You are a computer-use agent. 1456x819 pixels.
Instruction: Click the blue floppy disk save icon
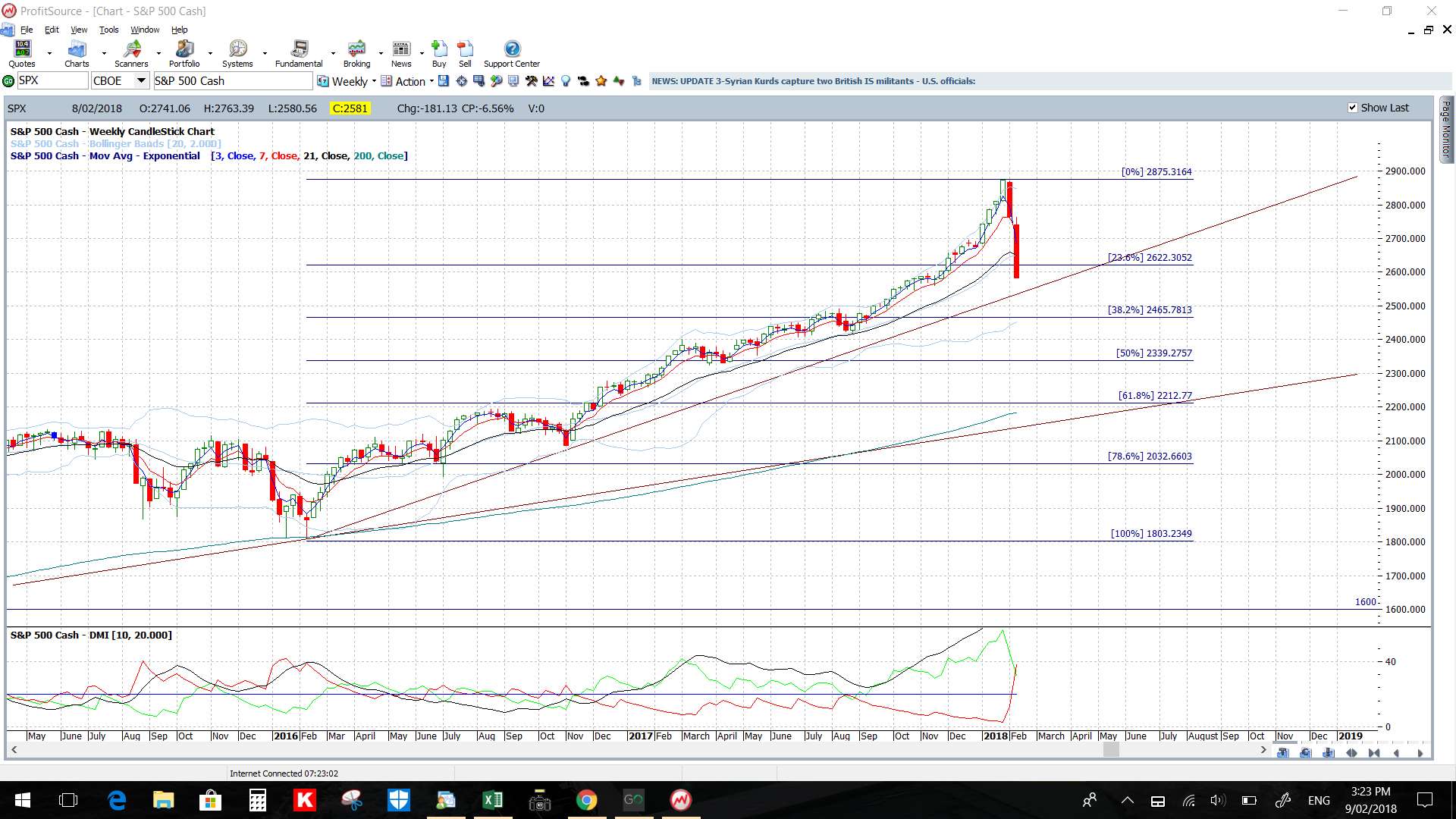[444, 81]
